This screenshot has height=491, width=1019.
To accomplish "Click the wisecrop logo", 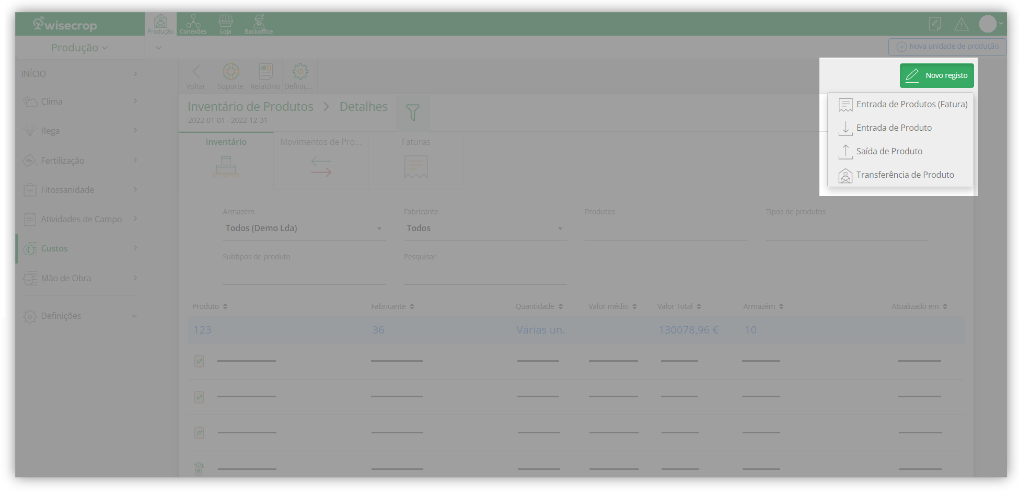I will 64,24.
